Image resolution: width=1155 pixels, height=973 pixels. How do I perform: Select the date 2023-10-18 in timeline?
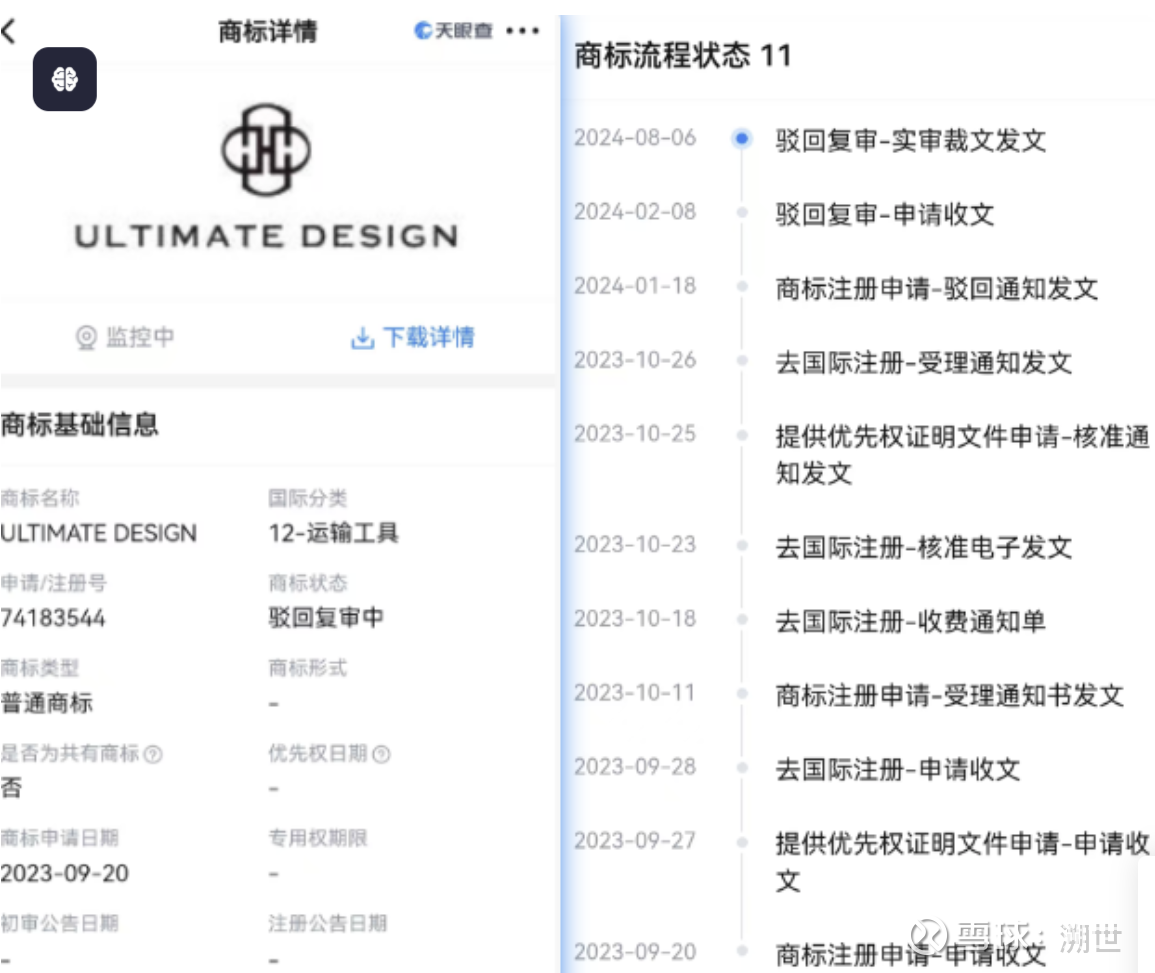click(x=635, y=619)
